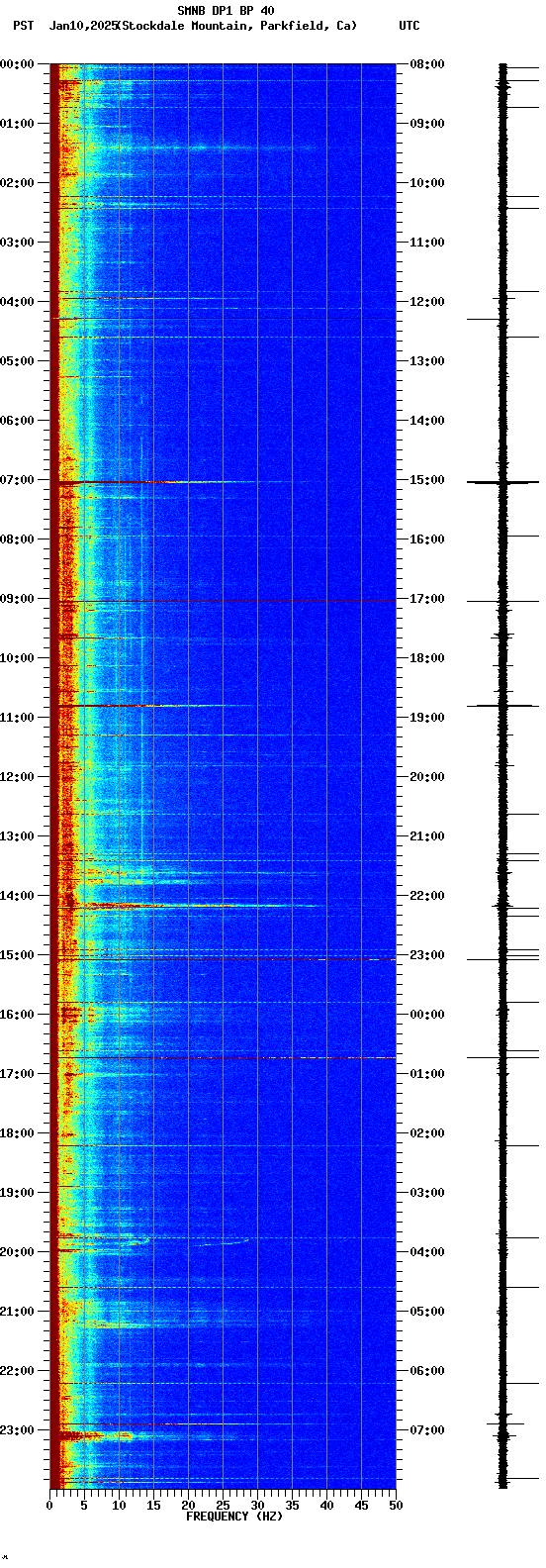Image resolution: width=546 pixels, height=1568 pixels.
Task: Click the 40 Hz frequency tick label
Action: pyautogui.click(x=326, y=1506)
